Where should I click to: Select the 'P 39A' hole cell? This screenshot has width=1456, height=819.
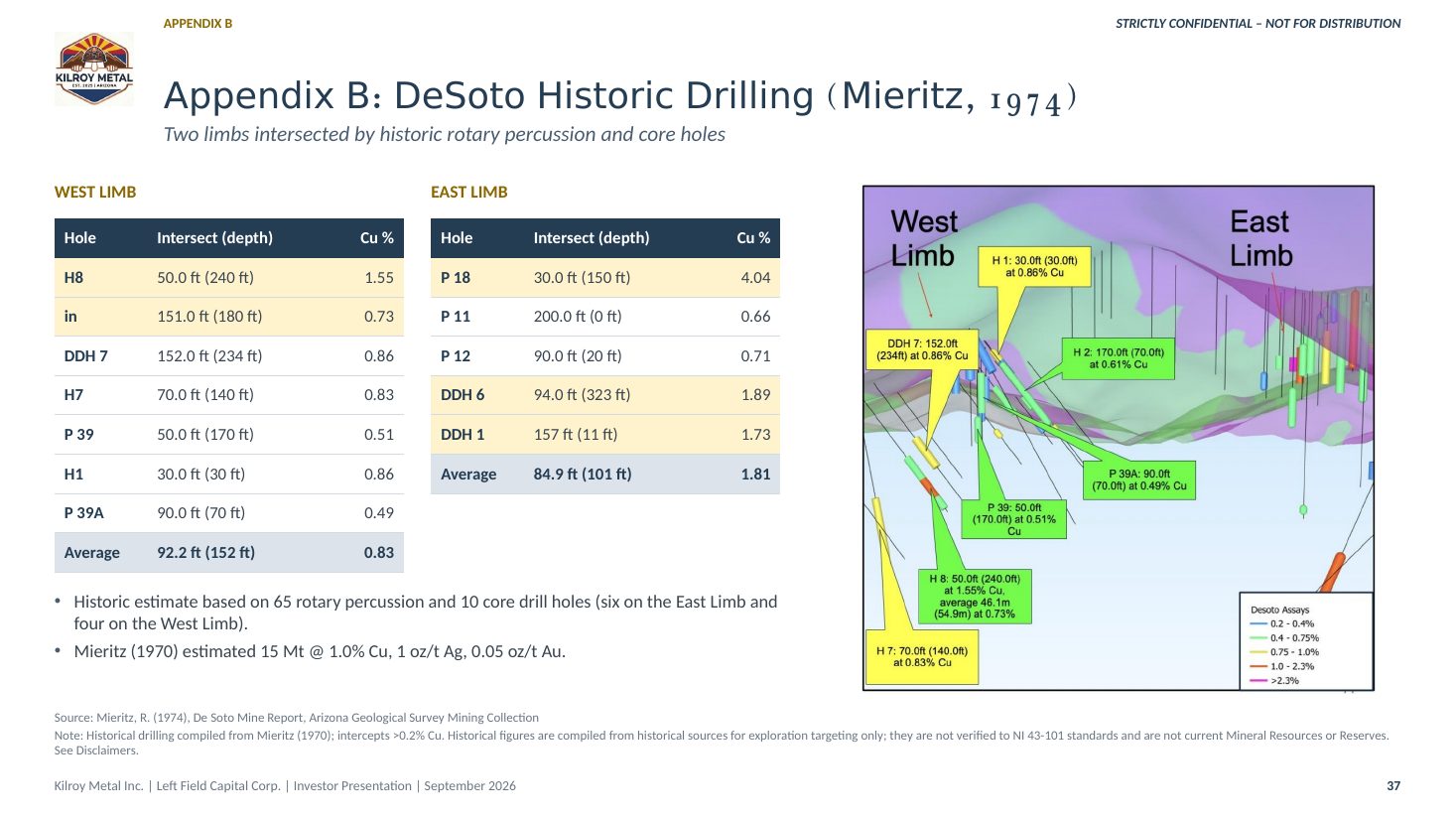point(84,512)
